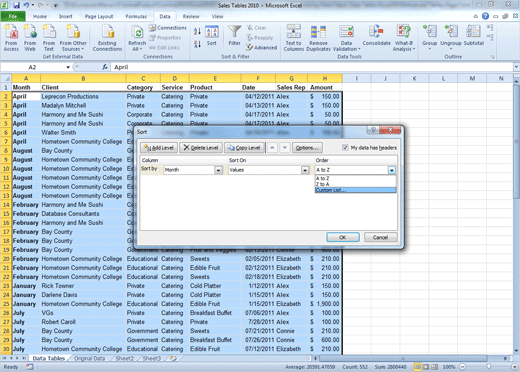Open From Other Sources menu
This screenshot has height=372, width=520.
[73, 38]
